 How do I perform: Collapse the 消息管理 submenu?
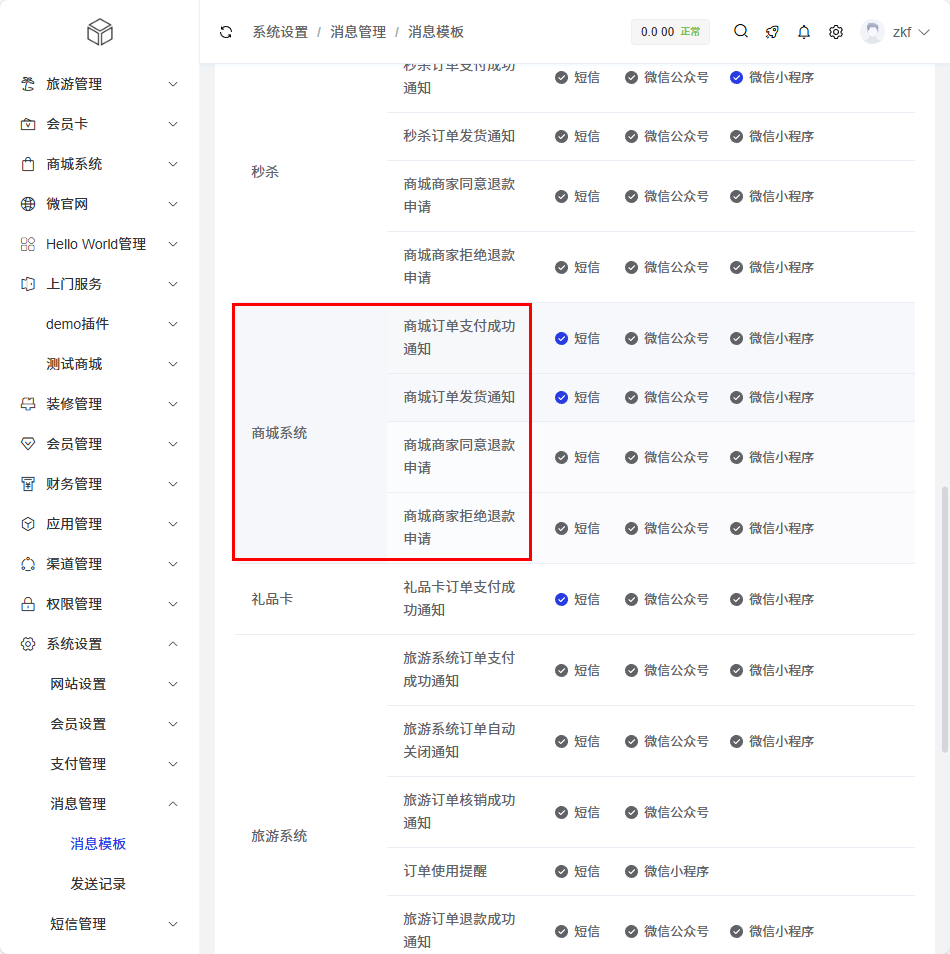[x=110, y=804]
